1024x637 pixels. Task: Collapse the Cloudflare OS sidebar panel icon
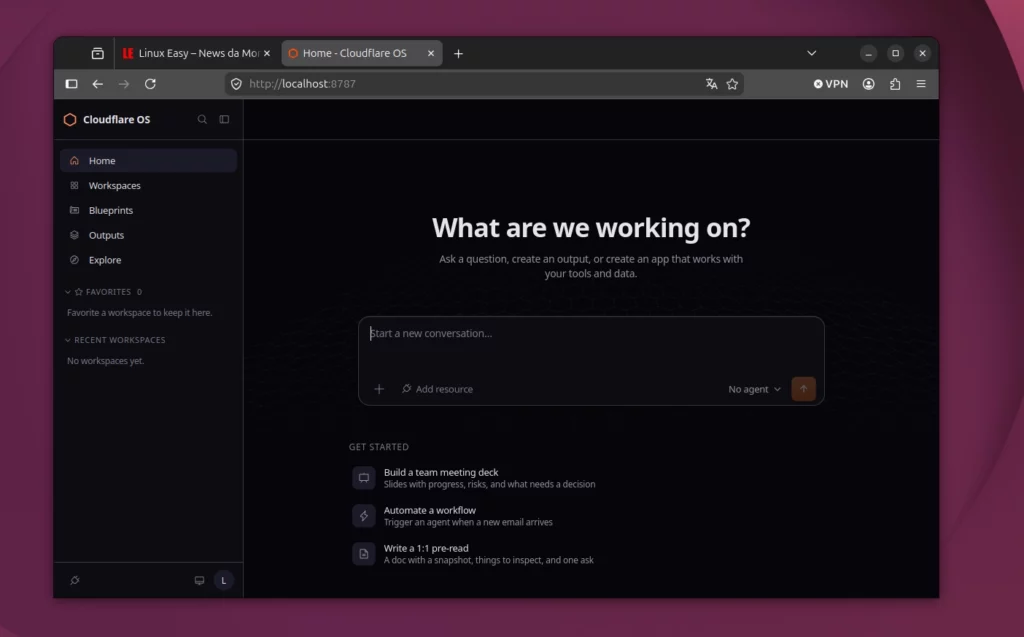[224, 120]
